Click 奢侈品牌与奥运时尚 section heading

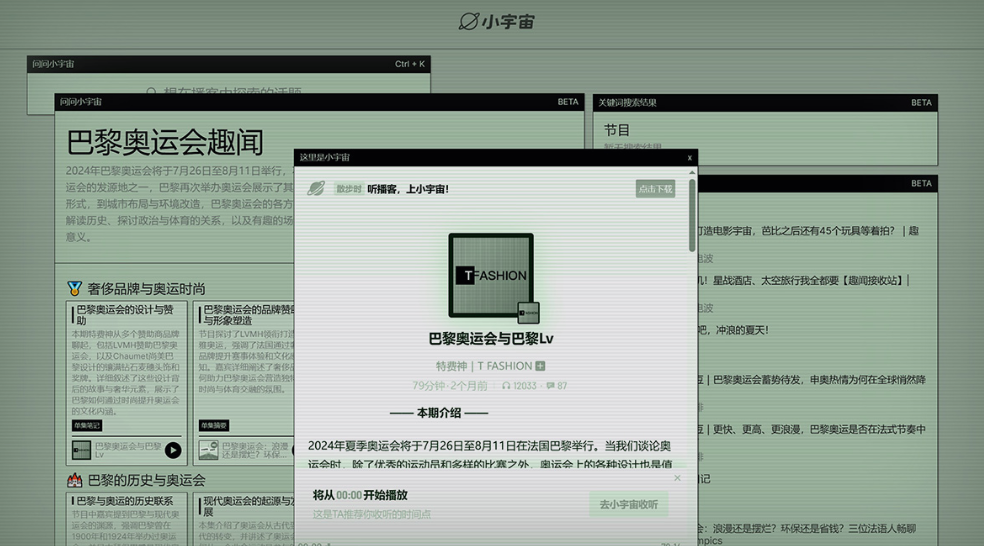(x=146, y=289)
